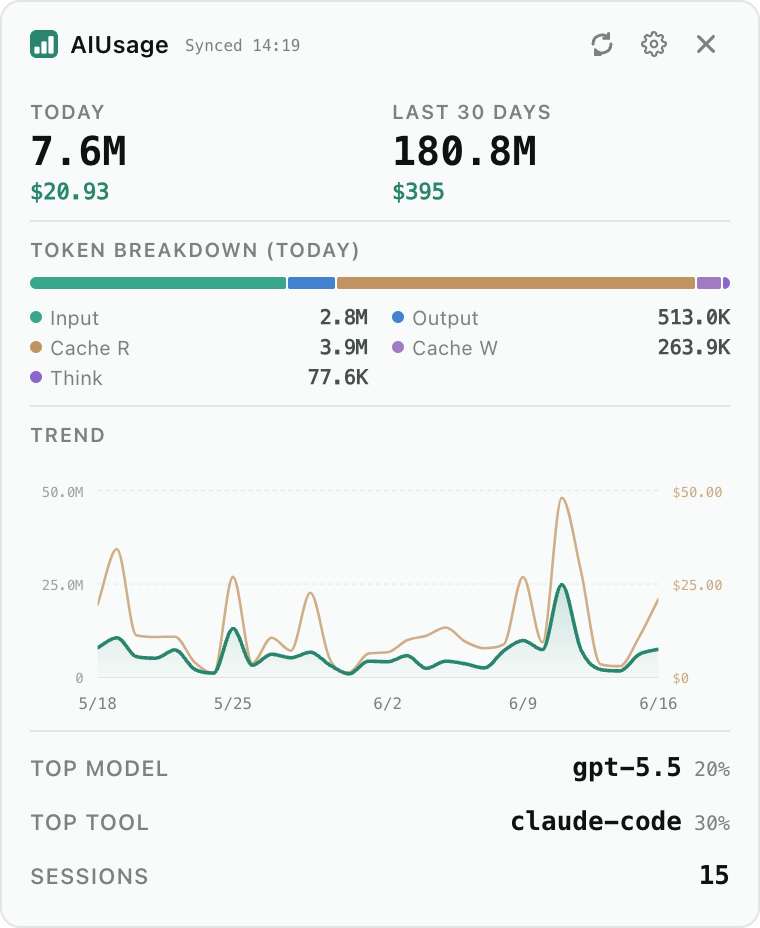760x928 pixels.
Task: Click the 'Output' legend label
Action: 445,318
